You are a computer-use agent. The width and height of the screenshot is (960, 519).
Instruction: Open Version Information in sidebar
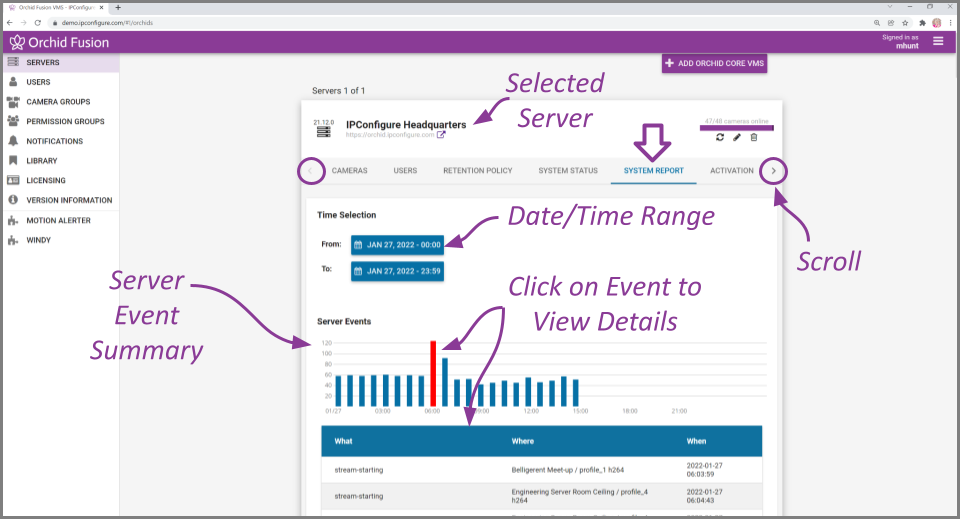(x=61, y=200)
